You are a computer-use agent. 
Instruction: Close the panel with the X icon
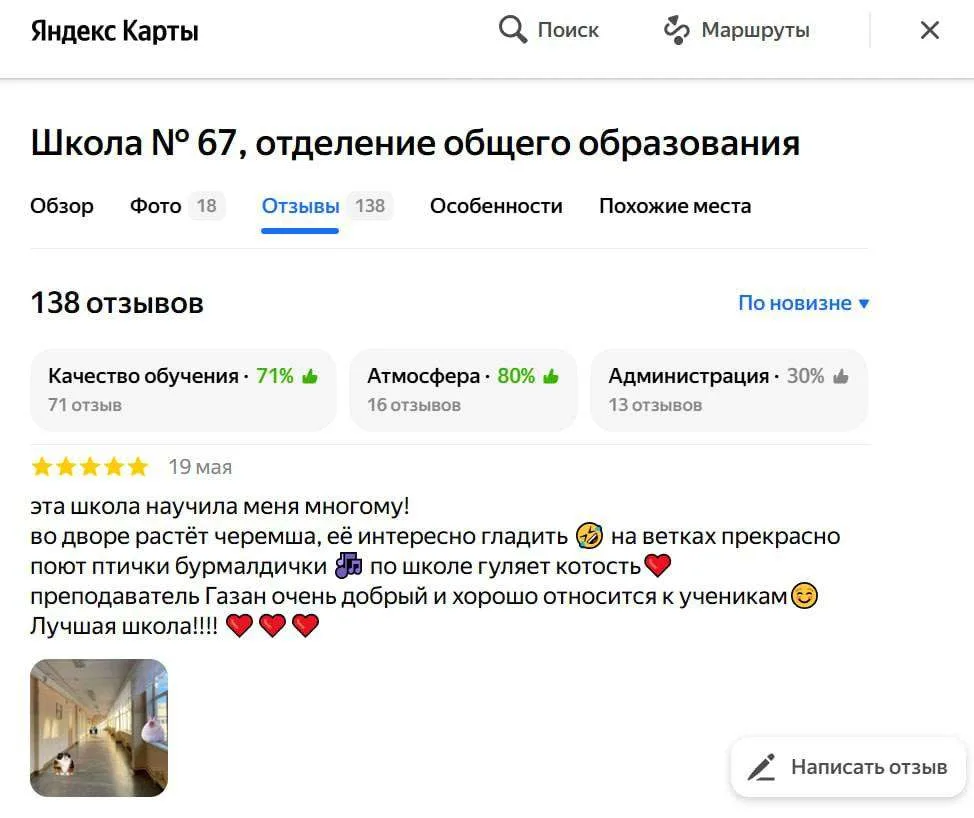(x=929, y=30)
